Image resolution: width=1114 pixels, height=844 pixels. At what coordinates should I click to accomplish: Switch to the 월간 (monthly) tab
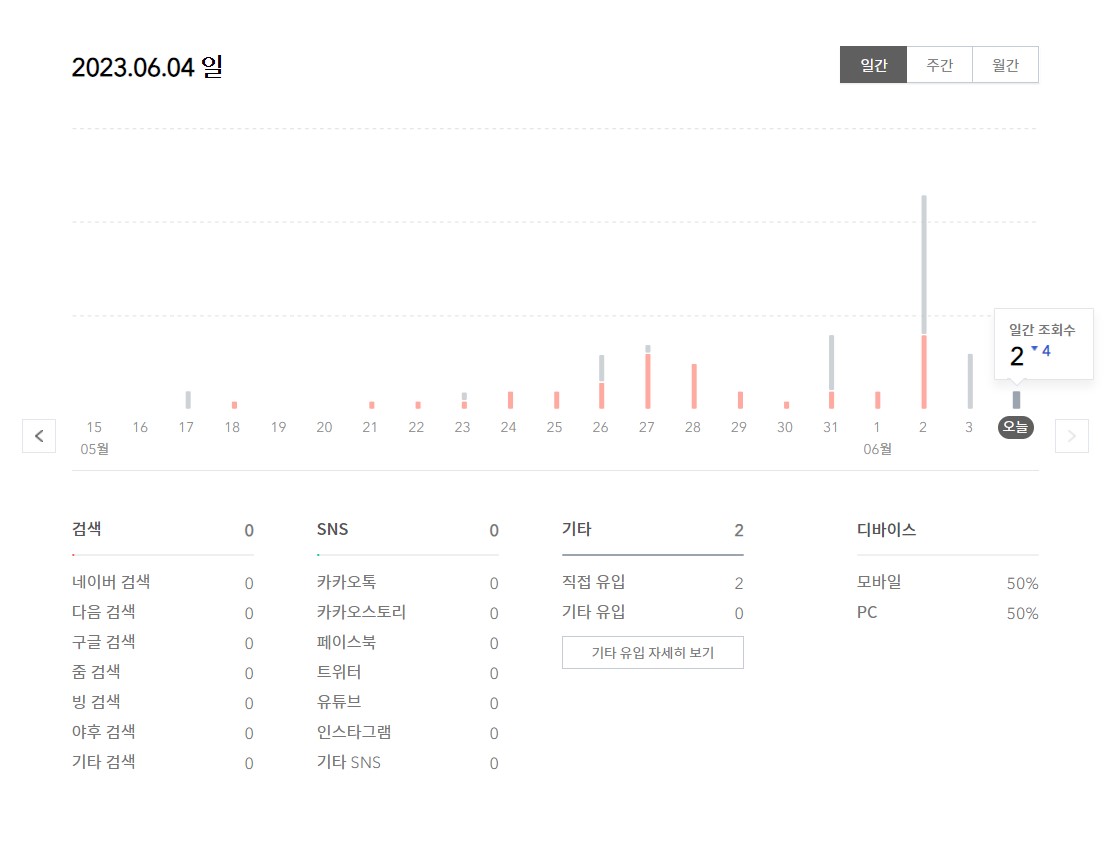[1005, 64]
